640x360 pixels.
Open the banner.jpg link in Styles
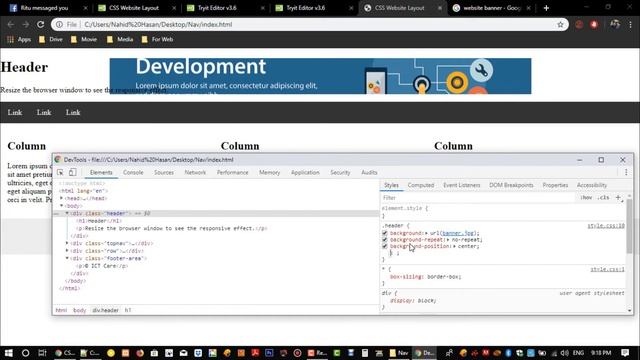(458, 233)
